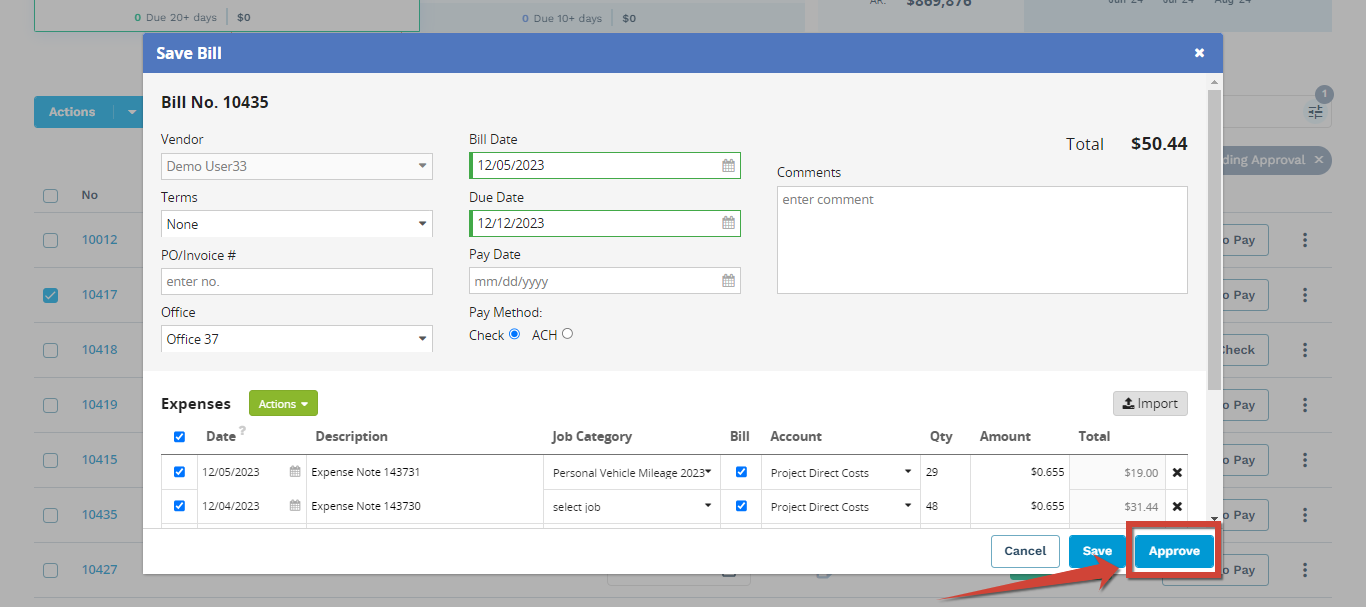Click the Qty field showing 48
Viewport: 1366px width, 607px height.
(945, 507)
